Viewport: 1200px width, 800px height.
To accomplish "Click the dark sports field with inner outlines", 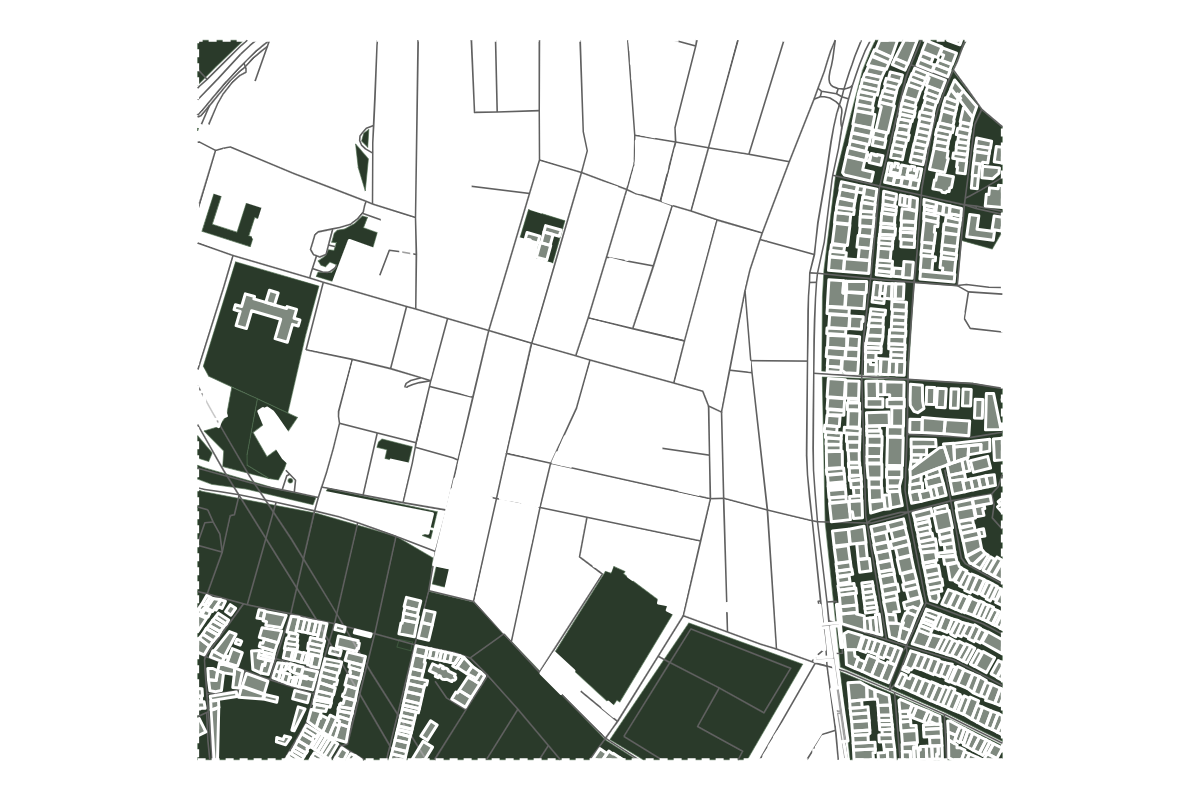I will coord(706,692).
